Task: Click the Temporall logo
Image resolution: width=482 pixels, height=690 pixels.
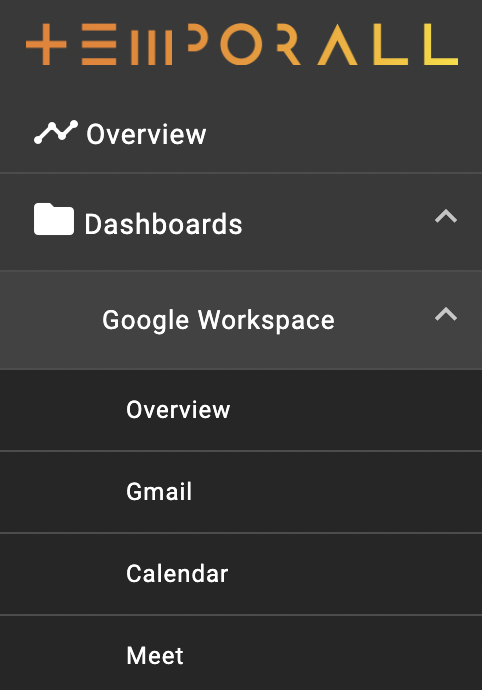Action: (x=242, y=44)
